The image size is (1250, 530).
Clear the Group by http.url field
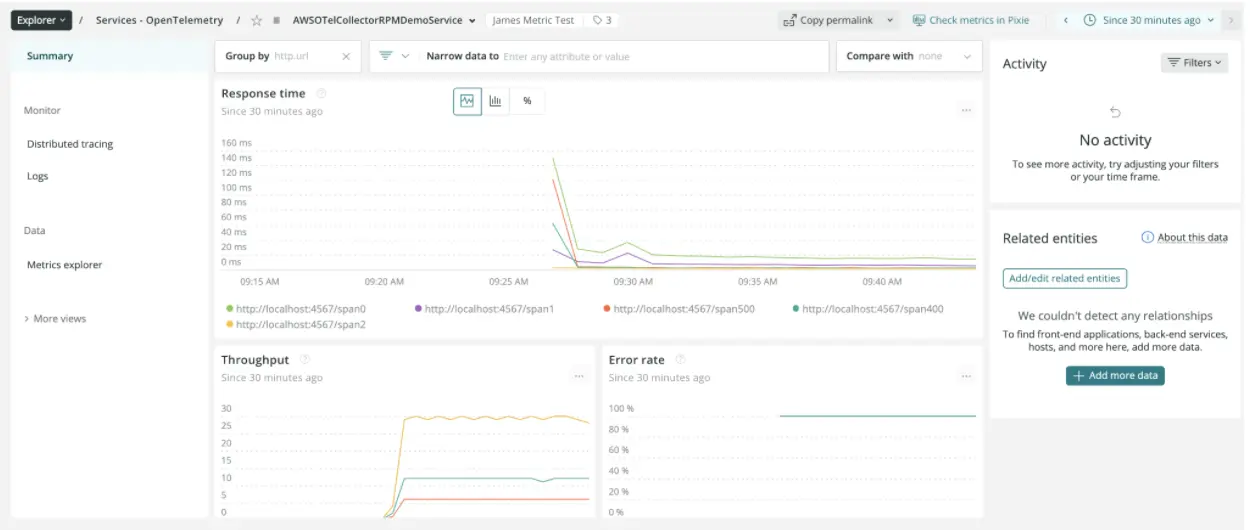(x=346, y=57)
